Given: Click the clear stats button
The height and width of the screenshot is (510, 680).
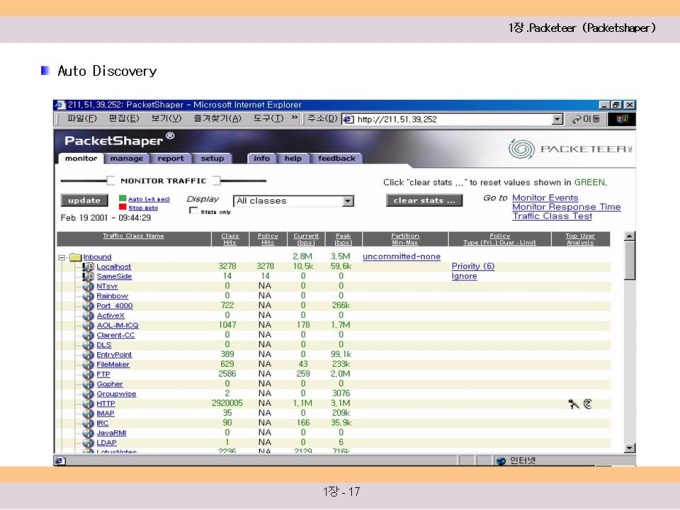Looking at the screenshot, I should (424, 200).
